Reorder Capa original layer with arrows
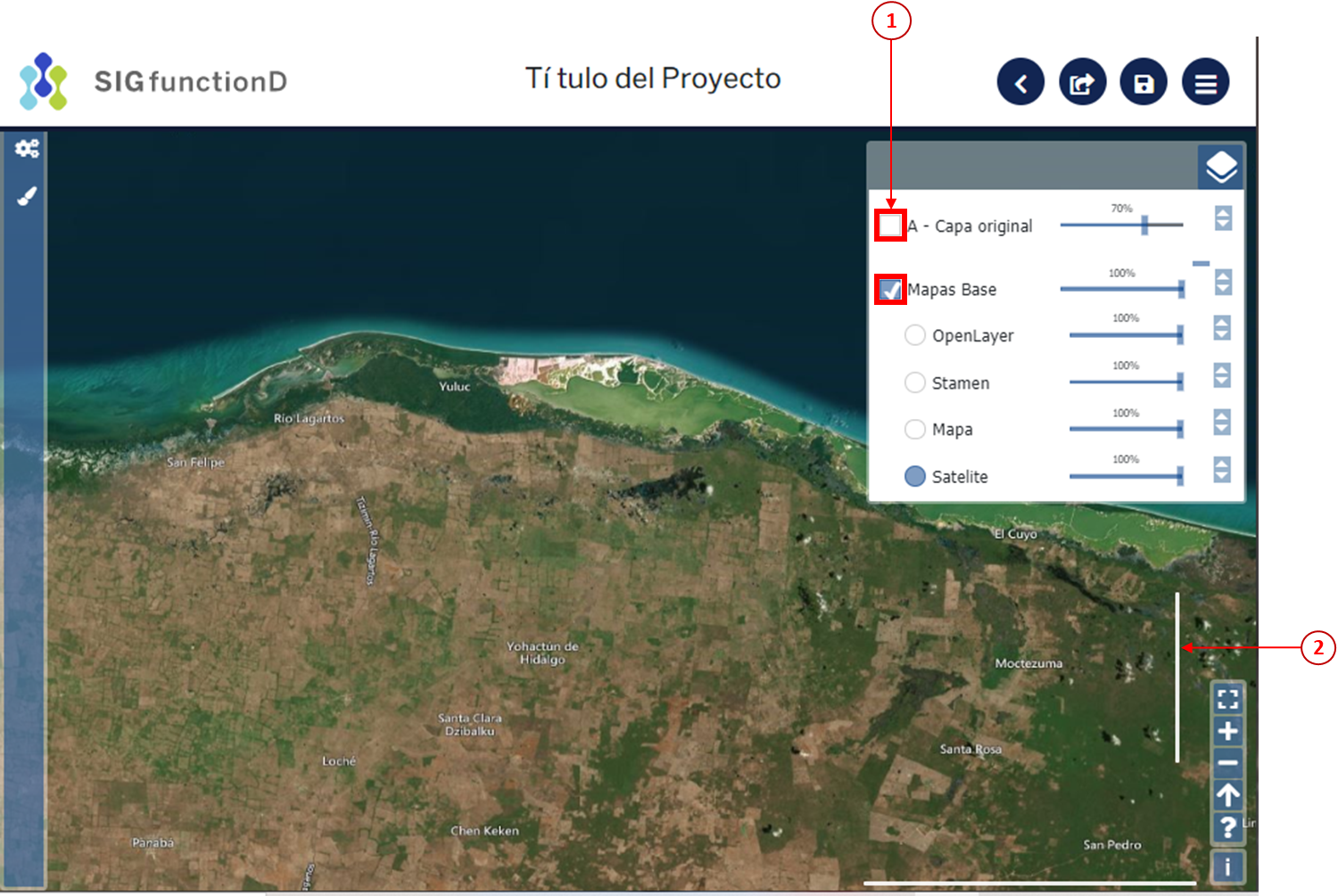This screenshot has width=1338, height=896. [x=1223, y=218]
